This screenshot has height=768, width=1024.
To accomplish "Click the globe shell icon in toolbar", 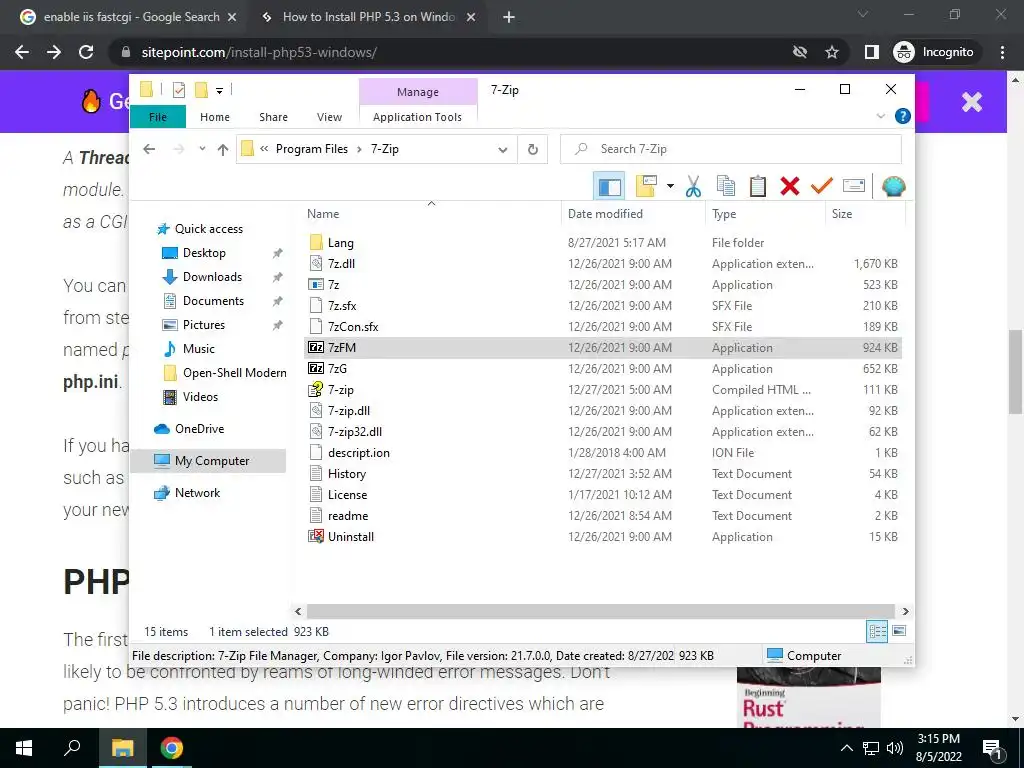I will 893,187.
